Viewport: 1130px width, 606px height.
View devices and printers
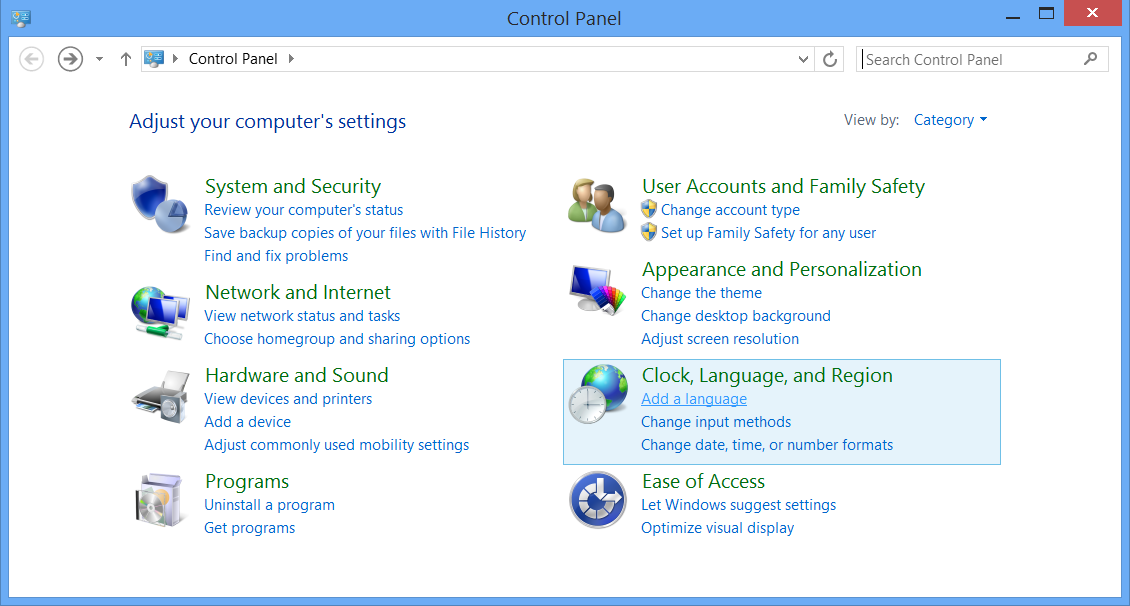288,399
